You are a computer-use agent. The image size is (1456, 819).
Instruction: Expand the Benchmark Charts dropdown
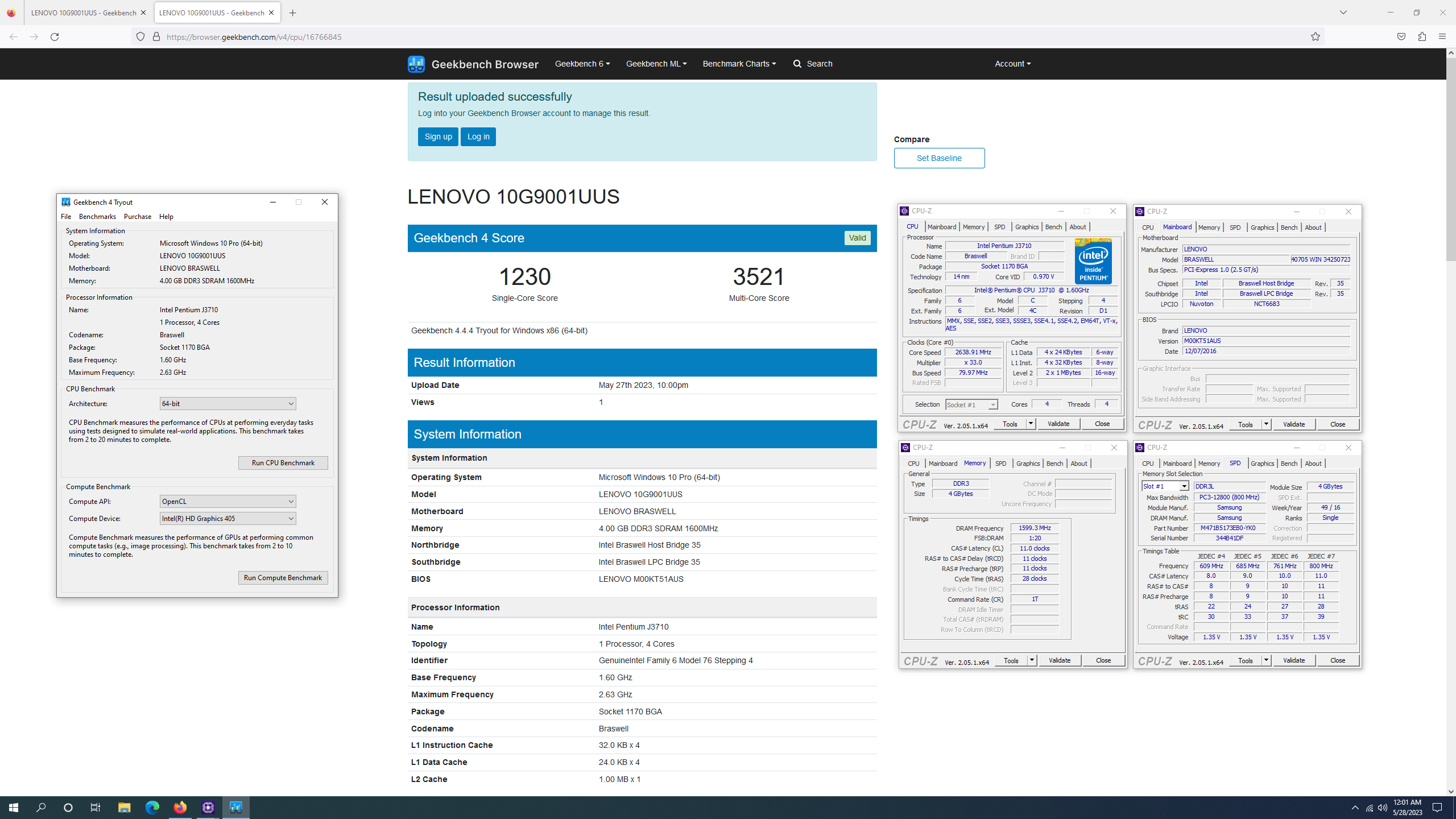click(739, 64)
